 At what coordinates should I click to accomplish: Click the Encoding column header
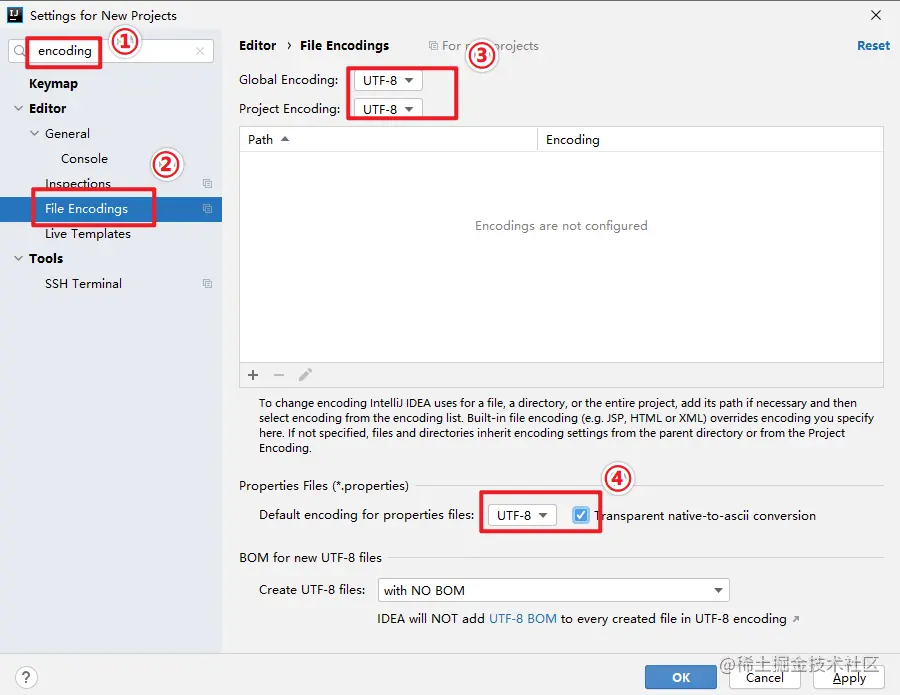click(710, 139)
